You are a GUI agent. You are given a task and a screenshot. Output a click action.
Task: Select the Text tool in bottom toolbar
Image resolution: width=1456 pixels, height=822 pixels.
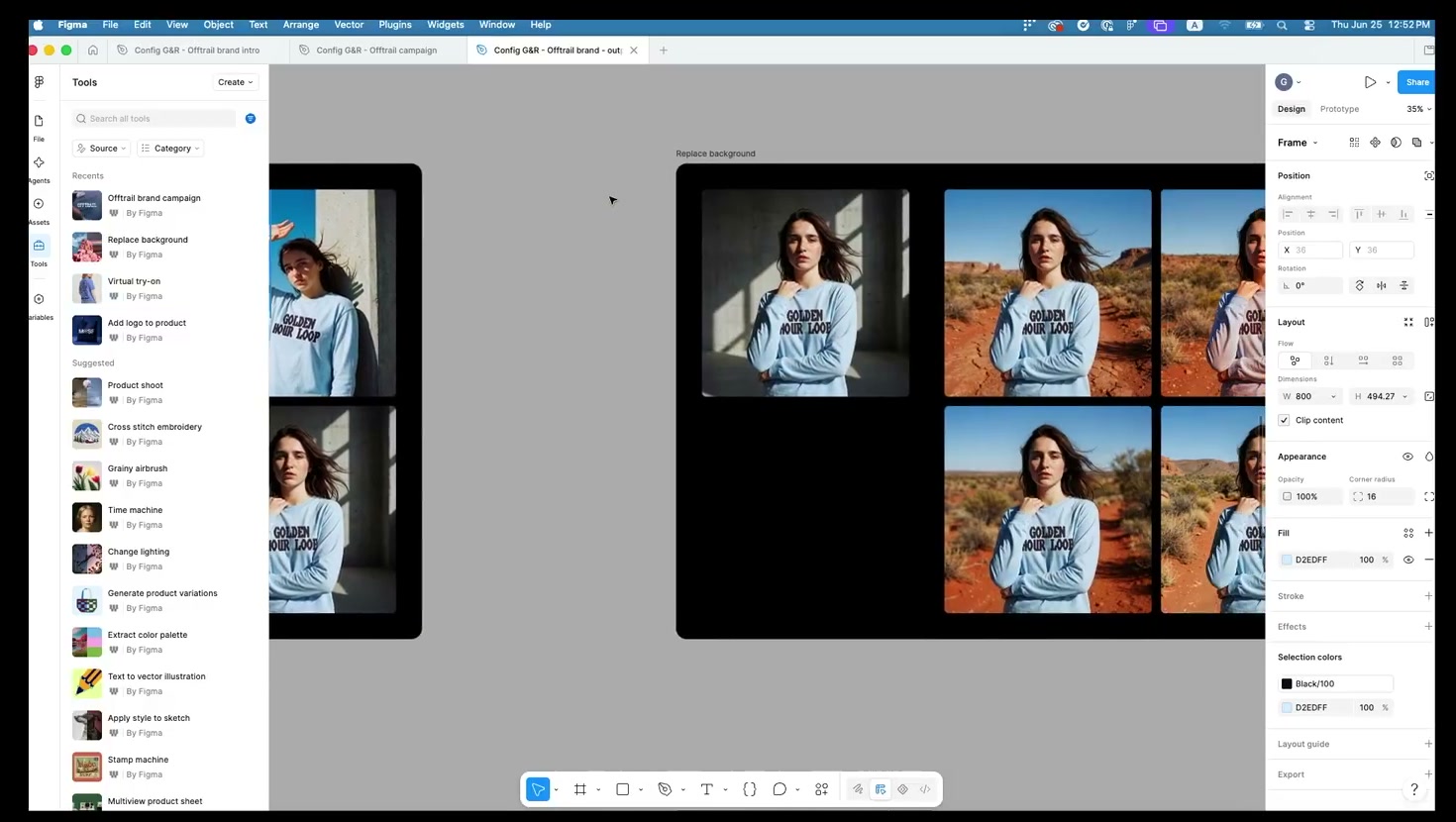[x=707, y=789]
